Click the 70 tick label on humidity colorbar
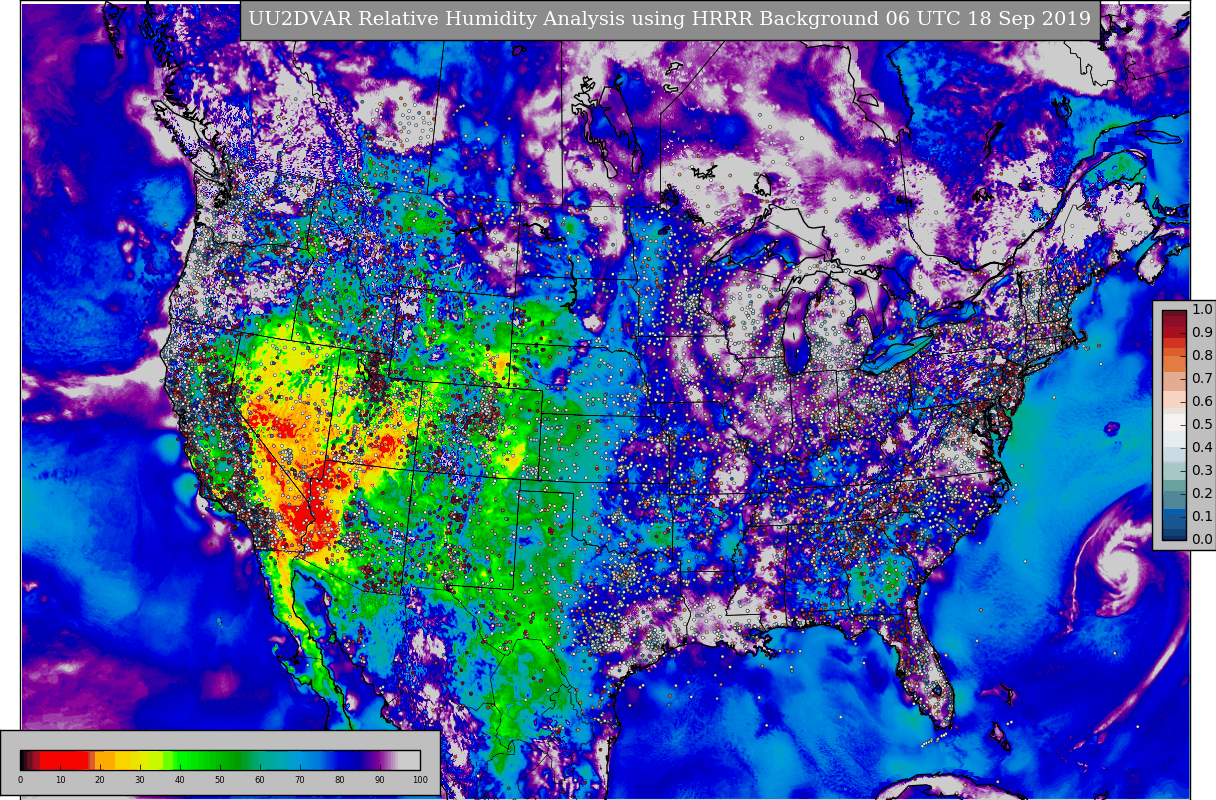Screen dimensions: 1216x800 click(x=300, y=780)
